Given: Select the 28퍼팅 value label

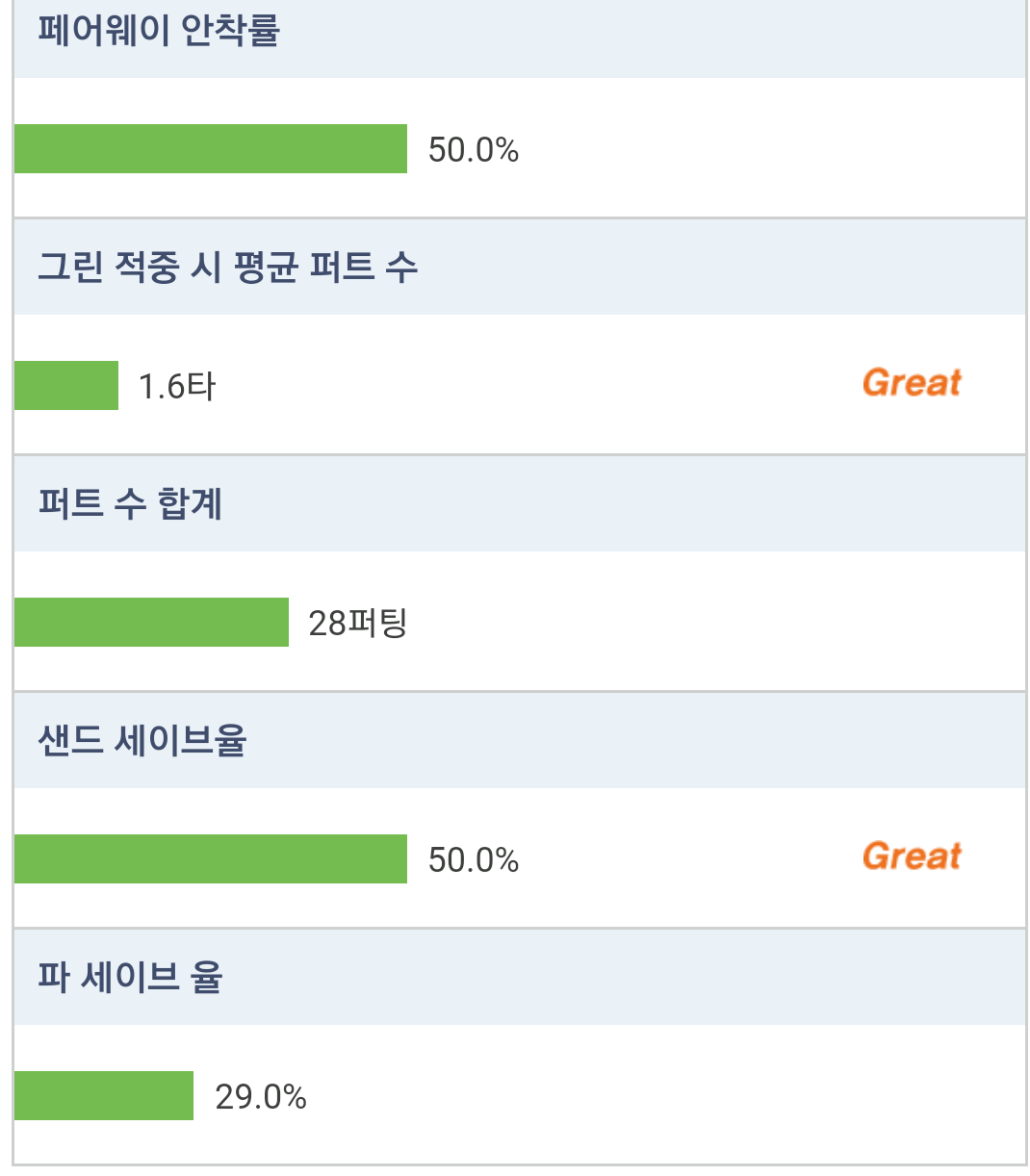Looking at the screenshot, I should tap(358, 624).
